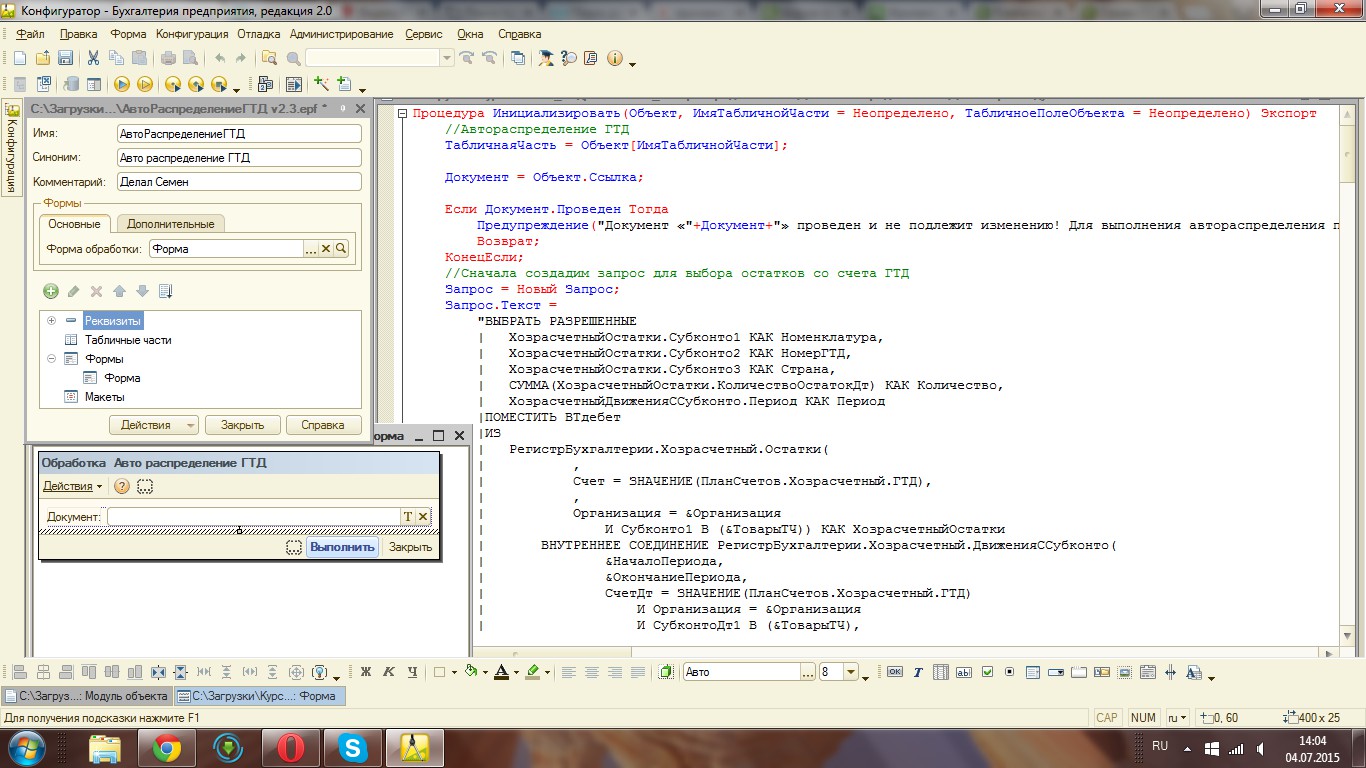
Task: Click the highlight marker color swatch
Action: tap(532, 672)
